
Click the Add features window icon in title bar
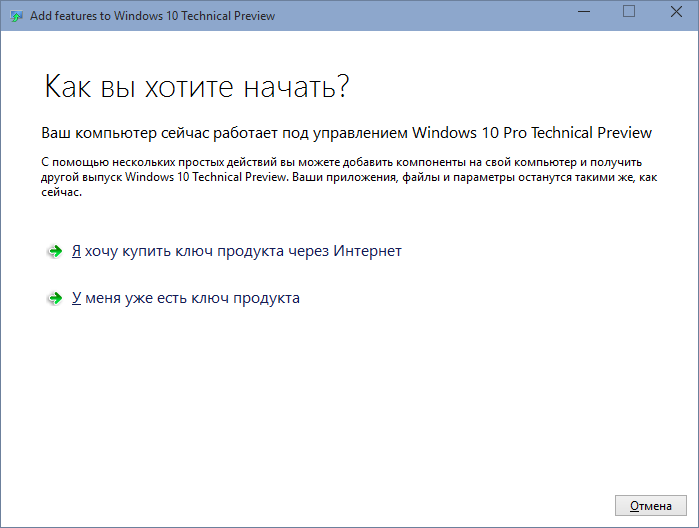pos(16,16)
